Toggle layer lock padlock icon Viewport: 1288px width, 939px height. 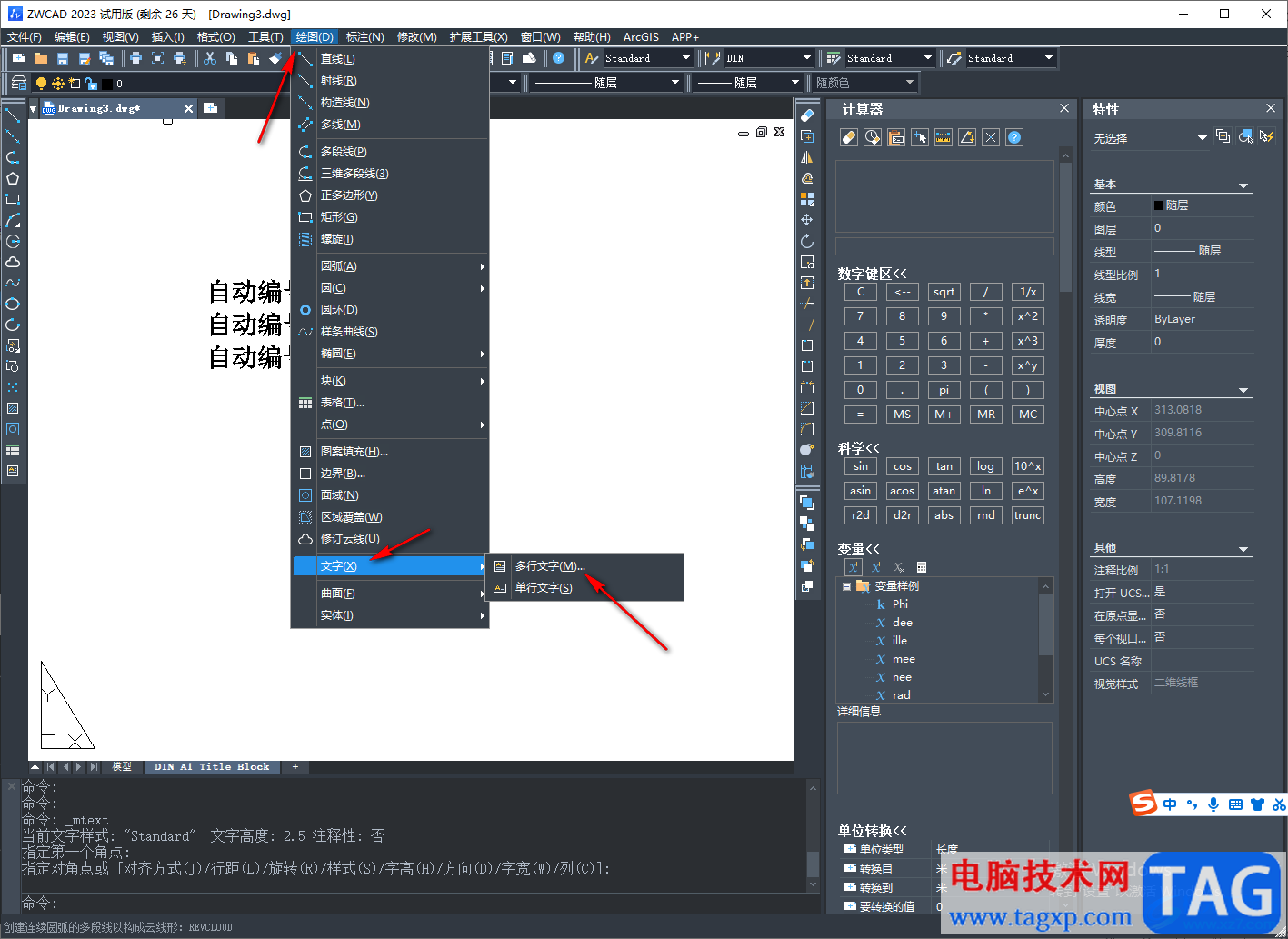91,83
